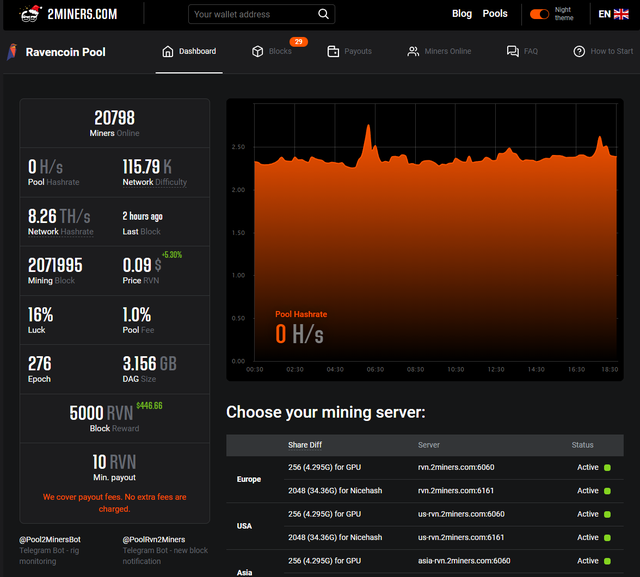Click the pool hashrate chart peak
The image size is (640, 577).
click(369, 126)
